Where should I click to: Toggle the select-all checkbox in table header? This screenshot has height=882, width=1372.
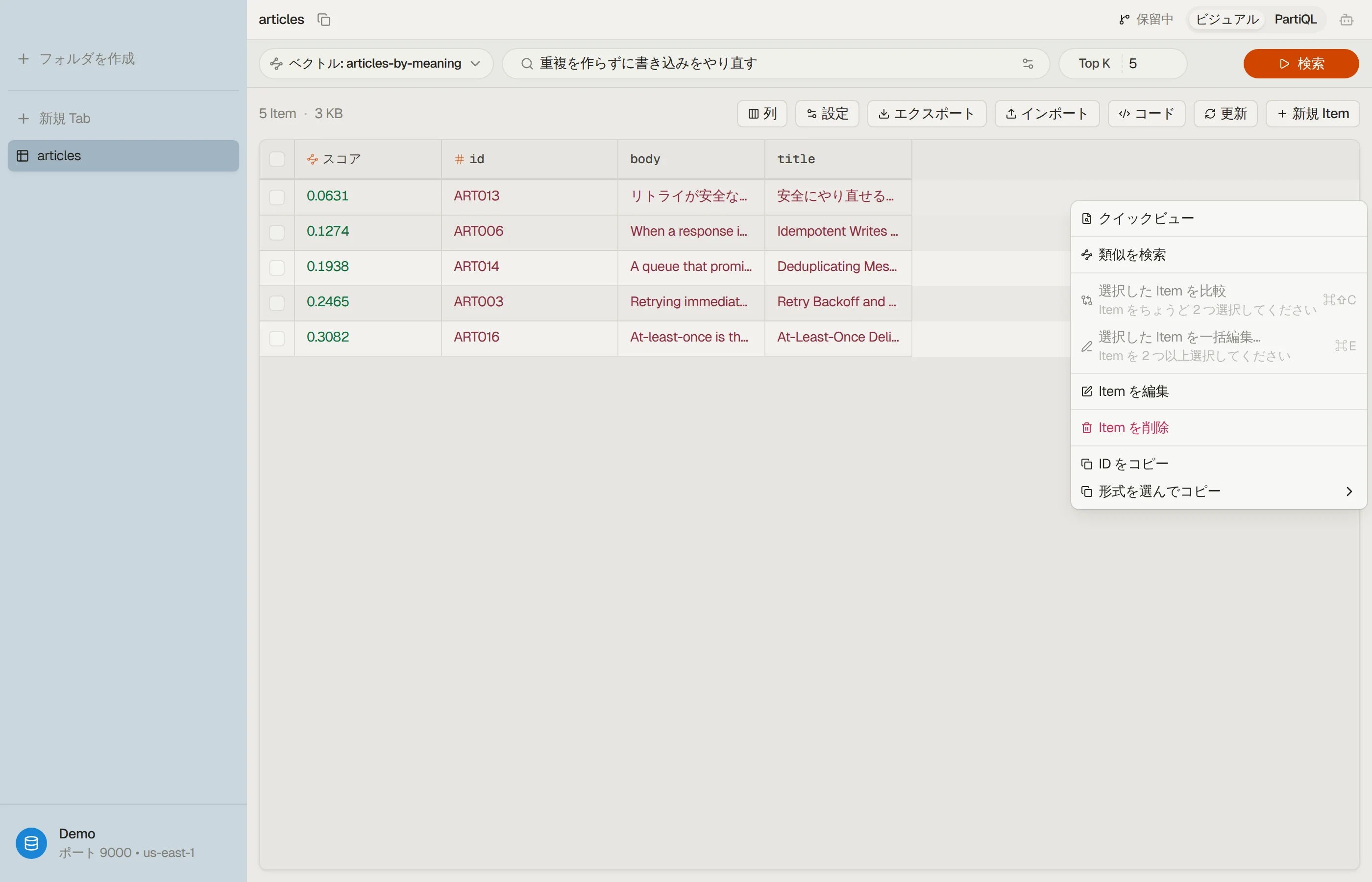(276, 159)
